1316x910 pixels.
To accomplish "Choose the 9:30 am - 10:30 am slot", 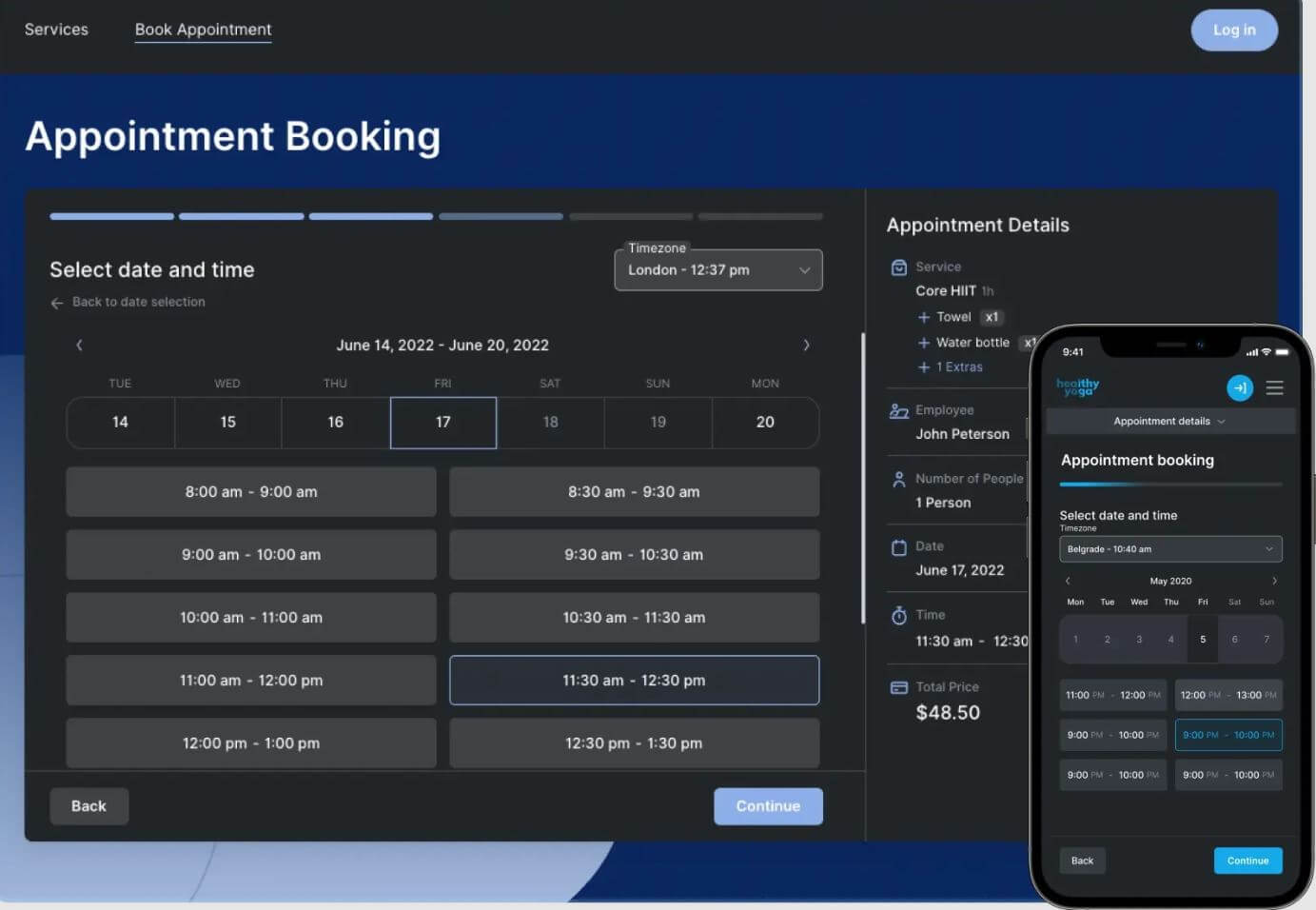I will pos(634,555).
